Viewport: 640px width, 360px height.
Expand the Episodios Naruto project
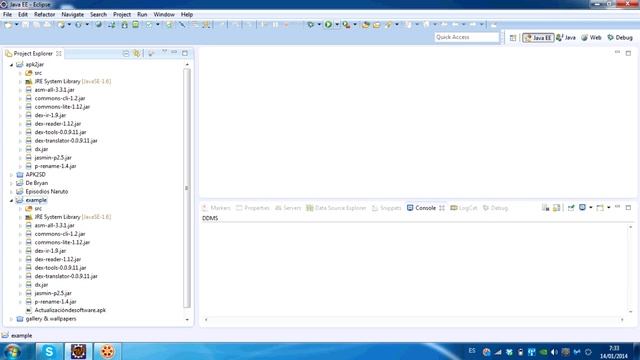(x=11, y=191)
